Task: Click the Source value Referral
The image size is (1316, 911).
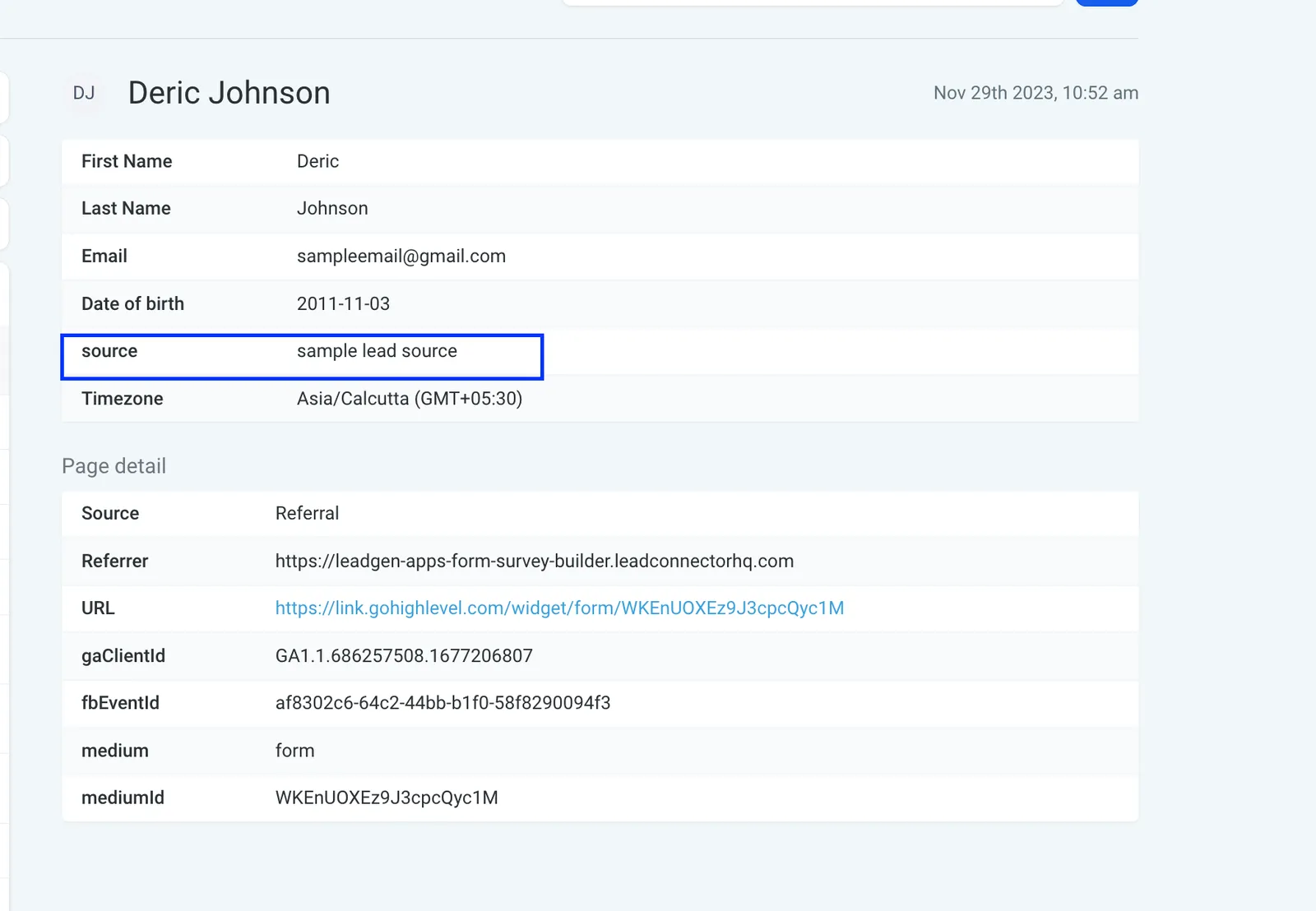Action: click(307, 513)
